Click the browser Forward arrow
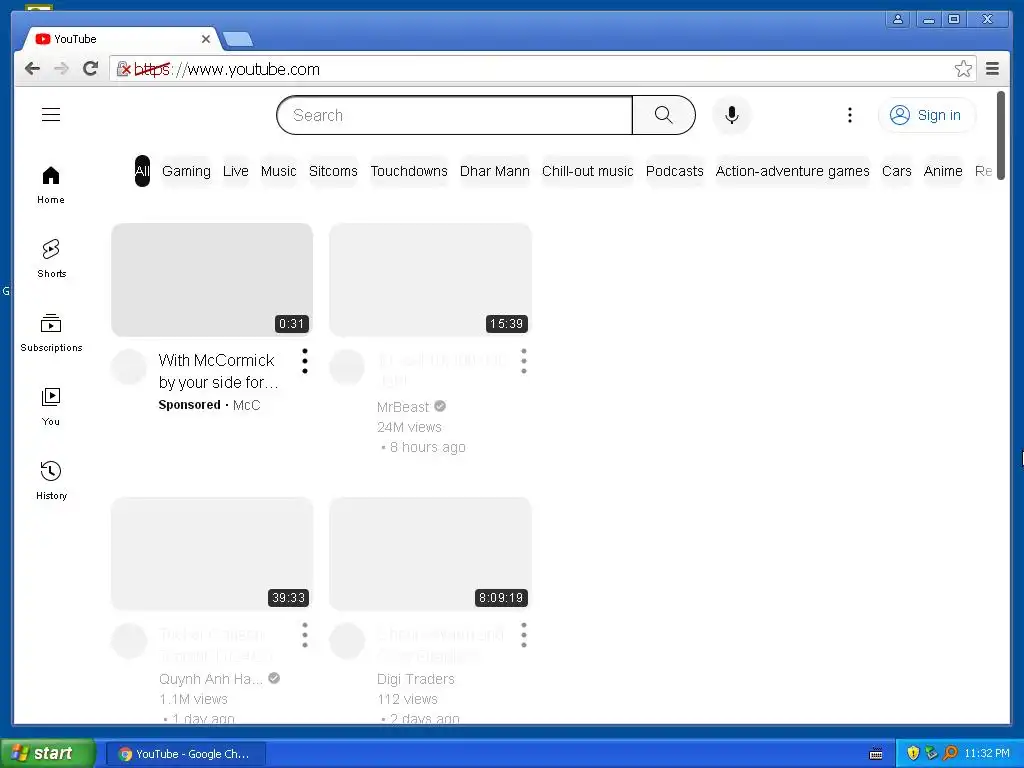1024x768 pixels. click(61, 69)
